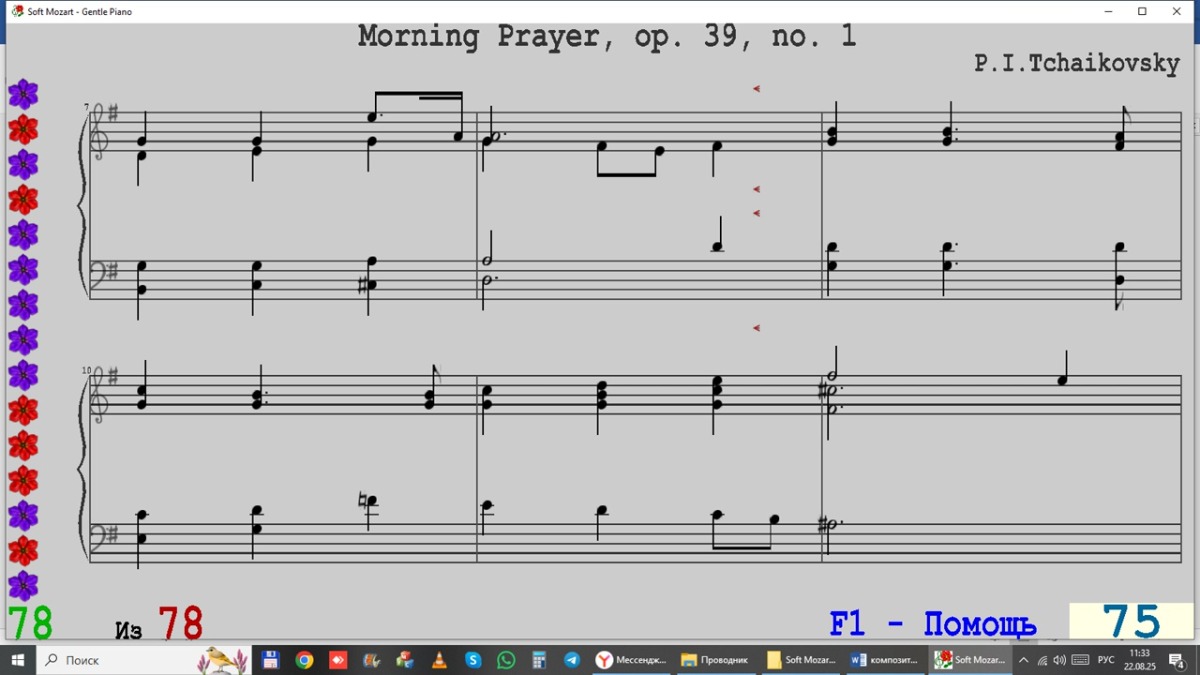Open the Calculator taskbar icon

pyautogui.click(x=539, y=660)
